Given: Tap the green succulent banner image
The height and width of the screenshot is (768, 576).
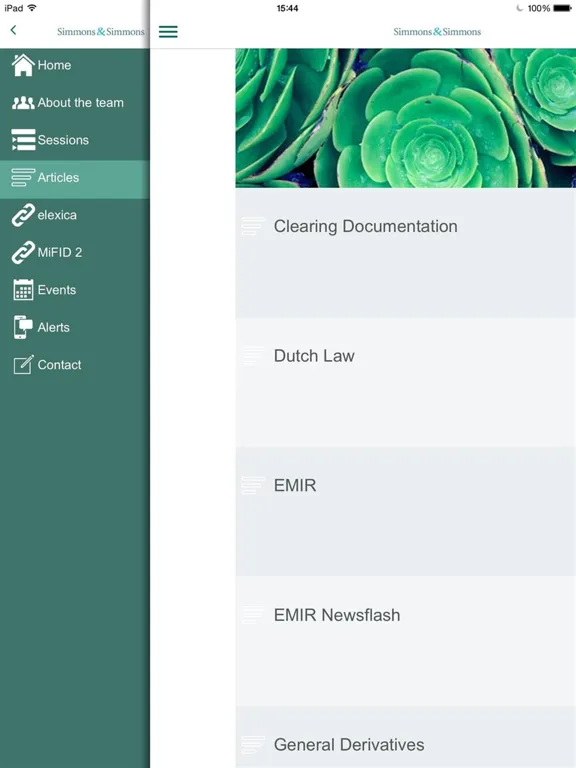Looking at the screenshot, I should coord(406,118).
